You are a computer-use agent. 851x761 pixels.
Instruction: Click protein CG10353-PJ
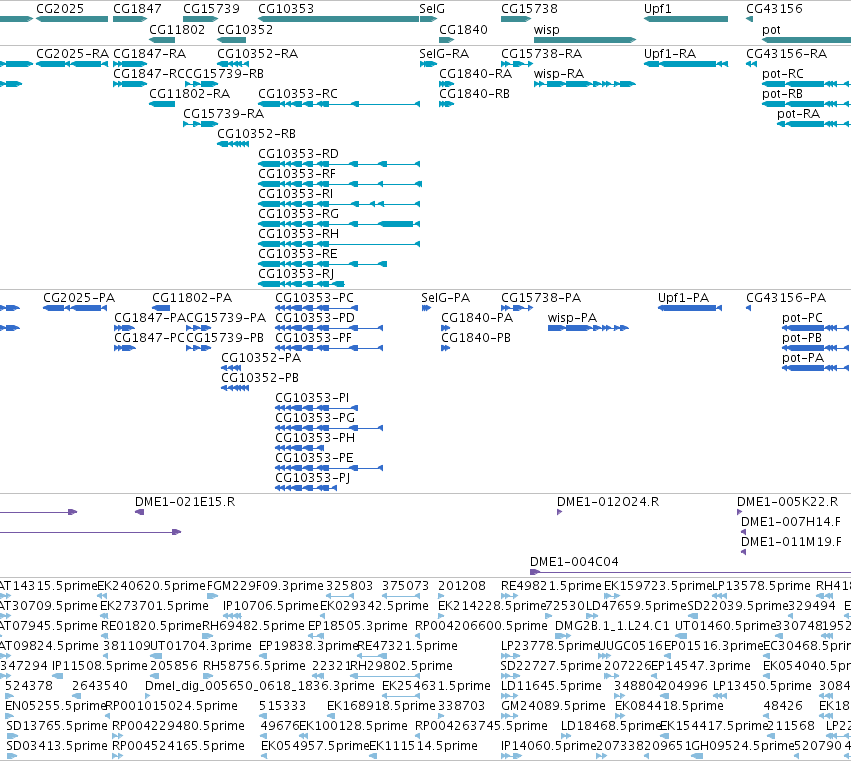(306, 488)
